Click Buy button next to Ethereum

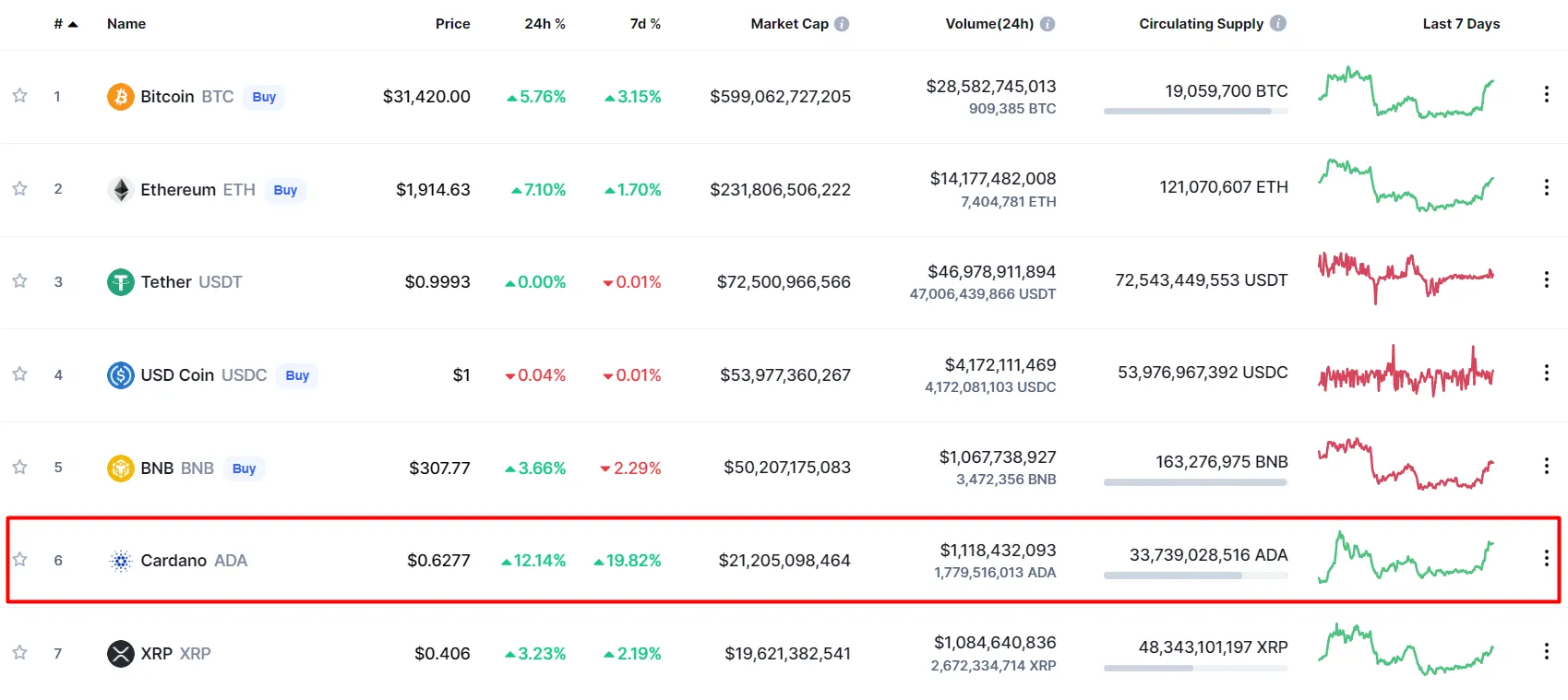point(285,190)
